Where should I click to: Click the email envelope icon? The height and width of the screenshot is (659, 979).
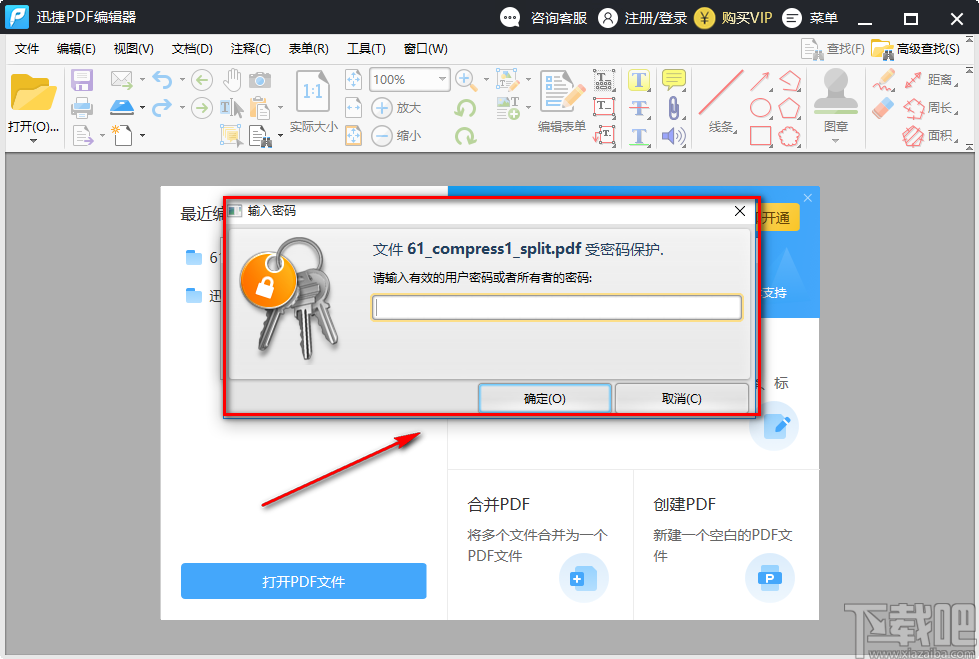pos(122,80)
